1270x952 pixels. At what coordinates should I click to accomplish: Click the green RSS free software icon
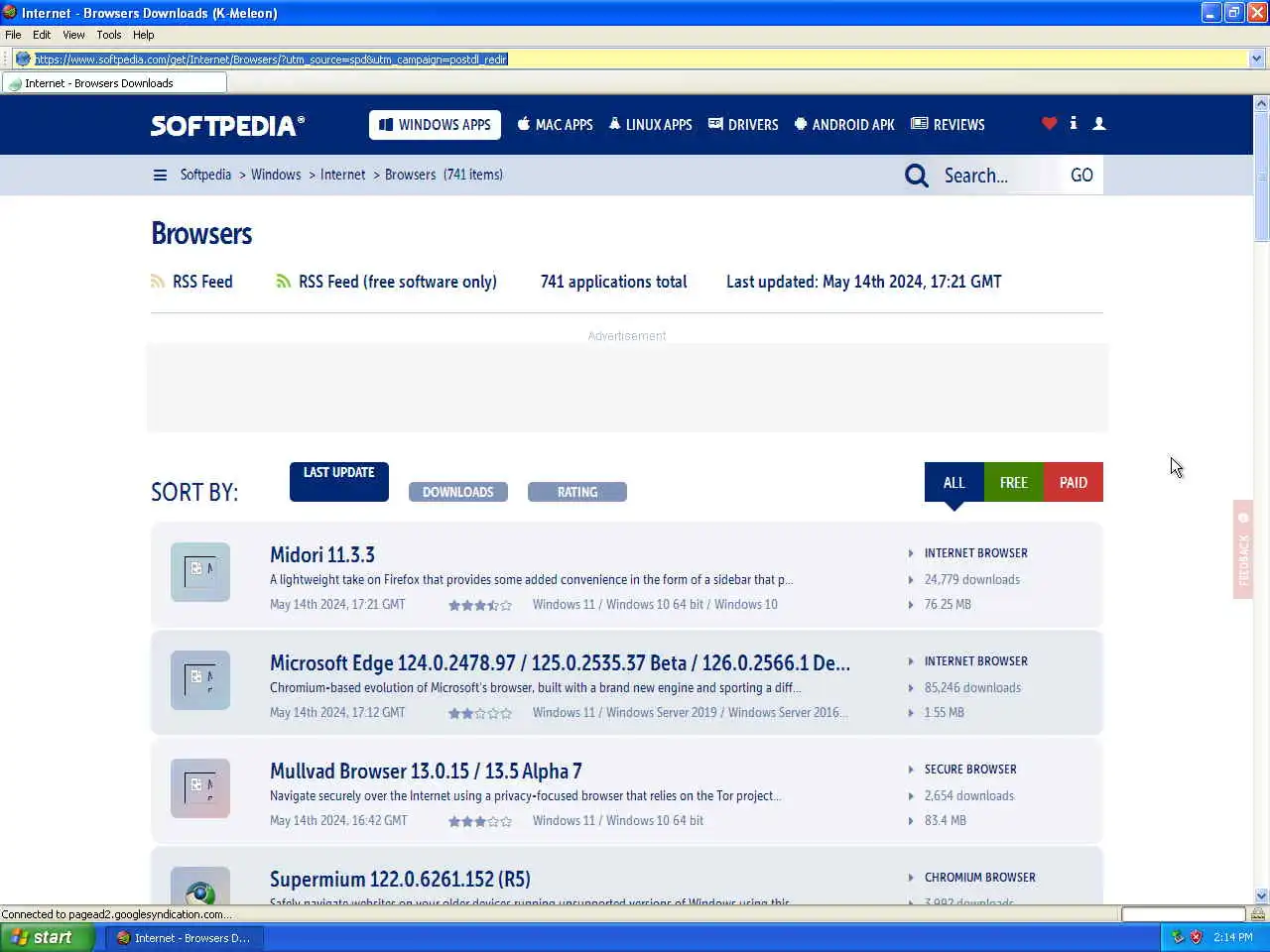(283, 282)
